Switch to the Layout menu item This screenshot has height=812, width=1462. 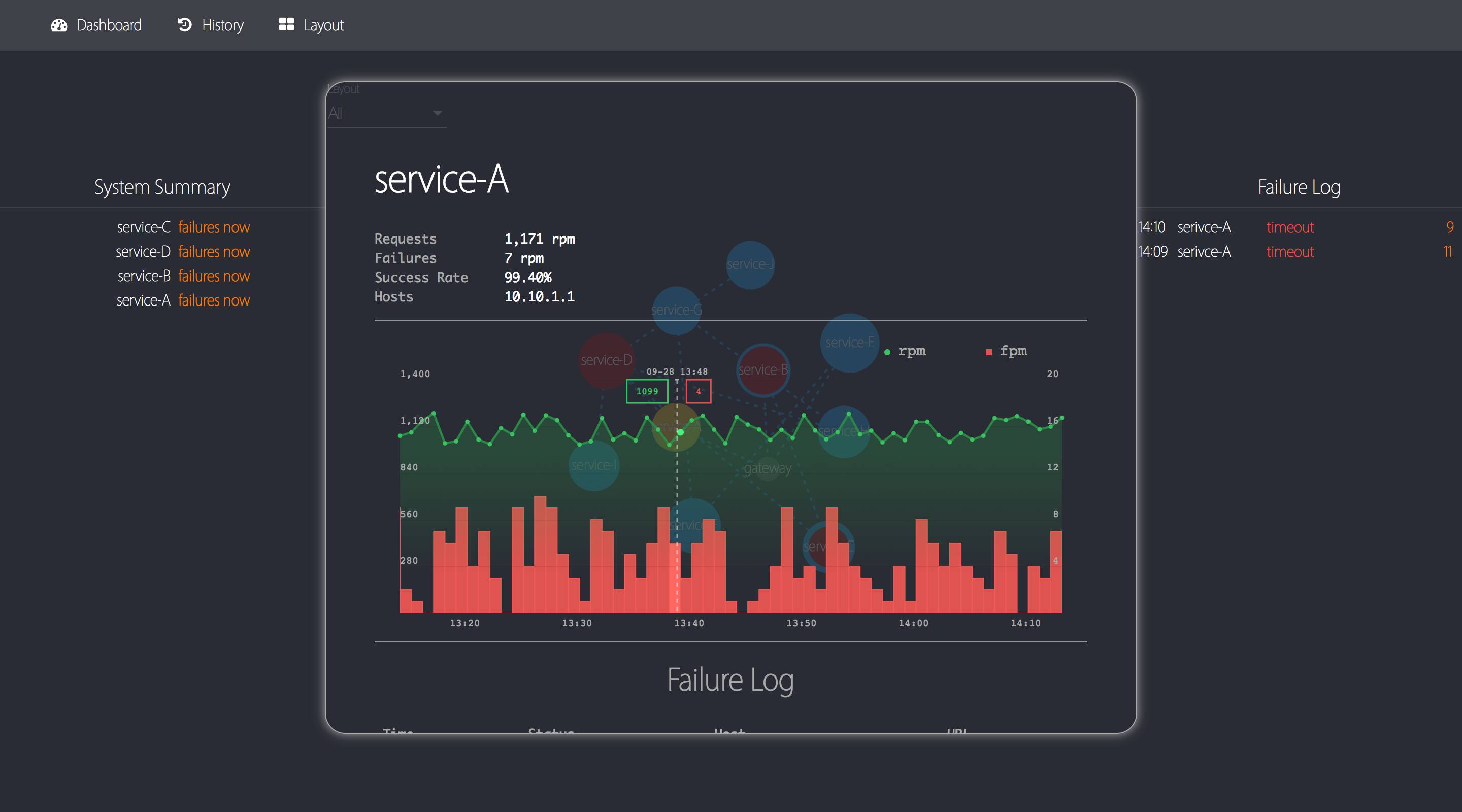(323, 25)
